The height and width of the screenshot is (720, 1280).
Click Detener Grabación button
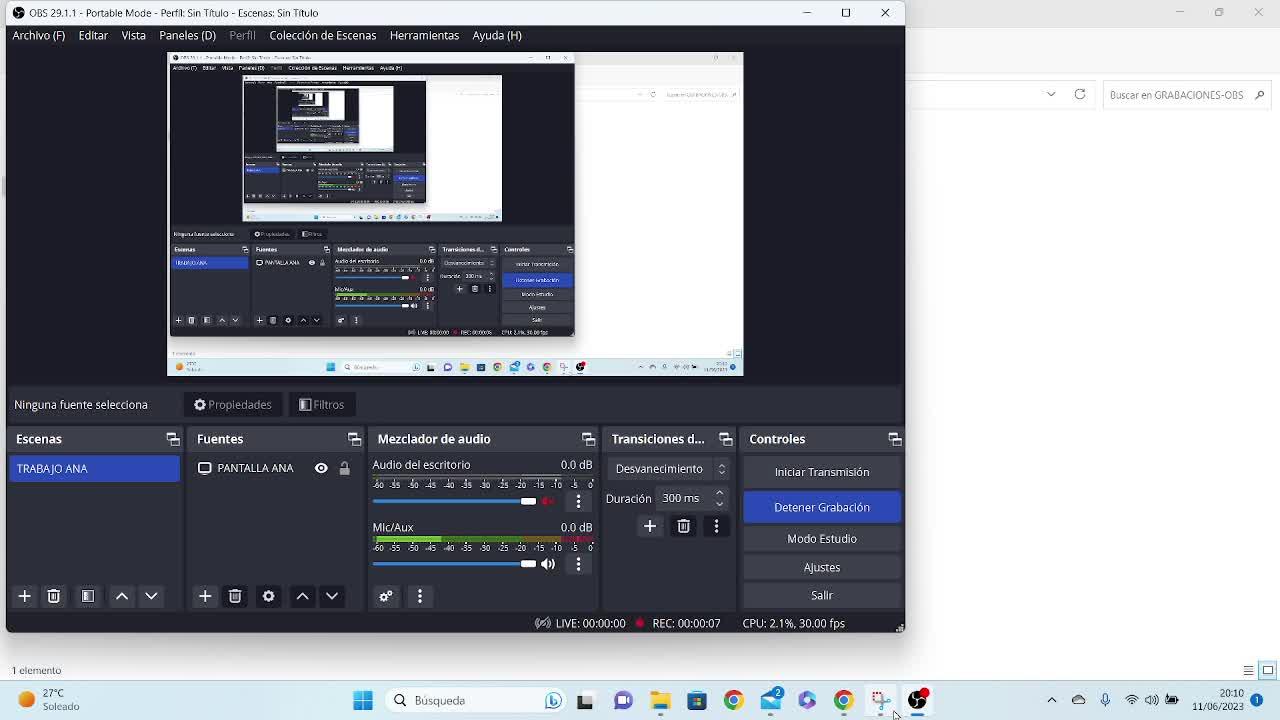click(821, 507)
